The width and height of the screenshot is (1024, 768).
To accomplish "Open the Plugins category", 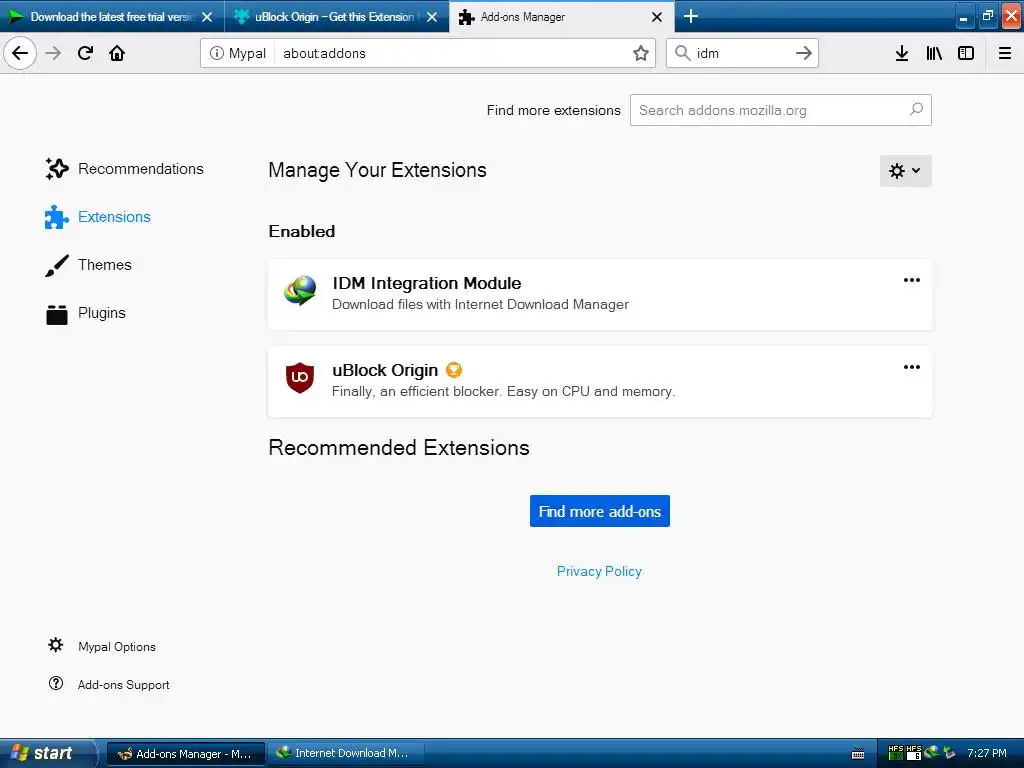I will (x=86, y=313).
